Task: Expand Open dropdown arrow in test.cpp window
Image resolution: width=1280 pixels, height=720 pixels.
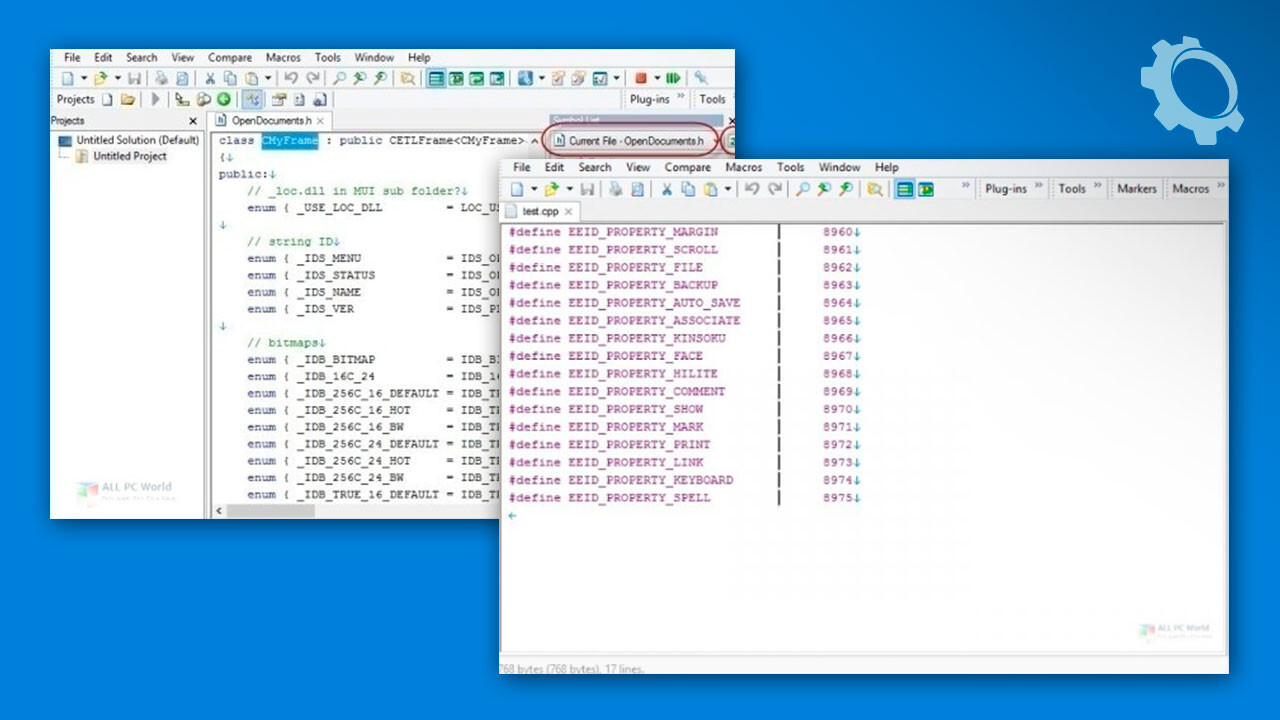Action: coord(569,189)
